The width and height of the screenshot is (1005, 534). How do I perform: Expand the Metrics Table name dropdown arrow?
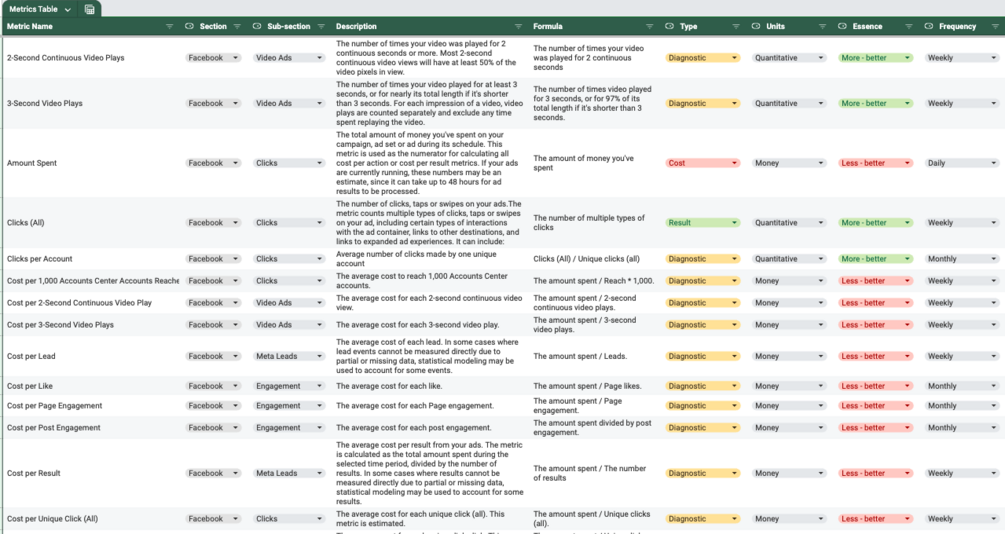(67, 10)
